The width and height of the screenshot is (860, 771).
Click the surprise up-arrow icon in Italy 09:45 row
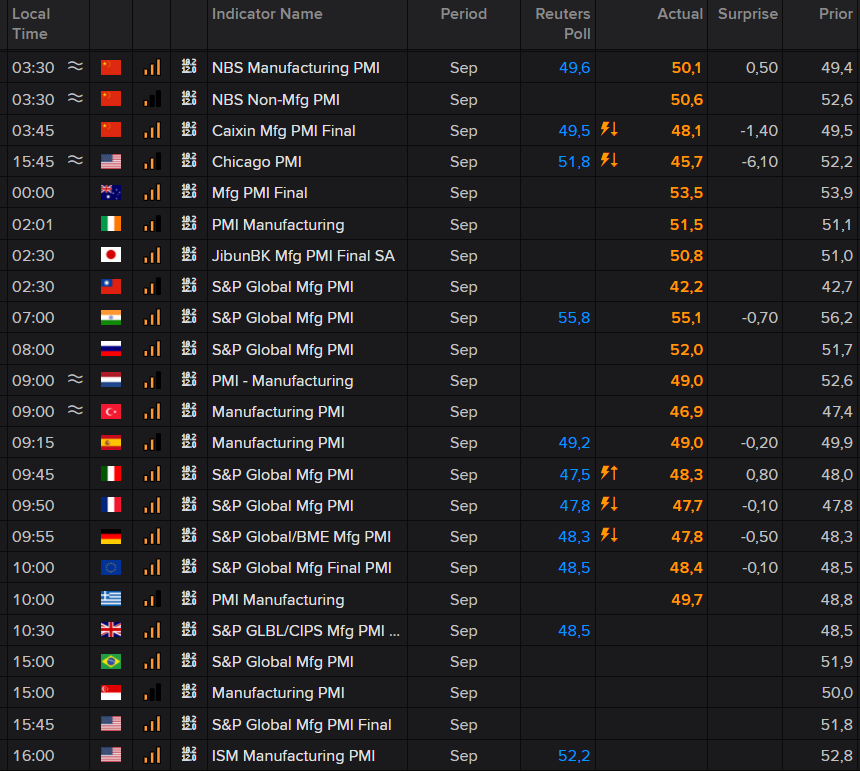pyautogui.click(x=609, y=473)
